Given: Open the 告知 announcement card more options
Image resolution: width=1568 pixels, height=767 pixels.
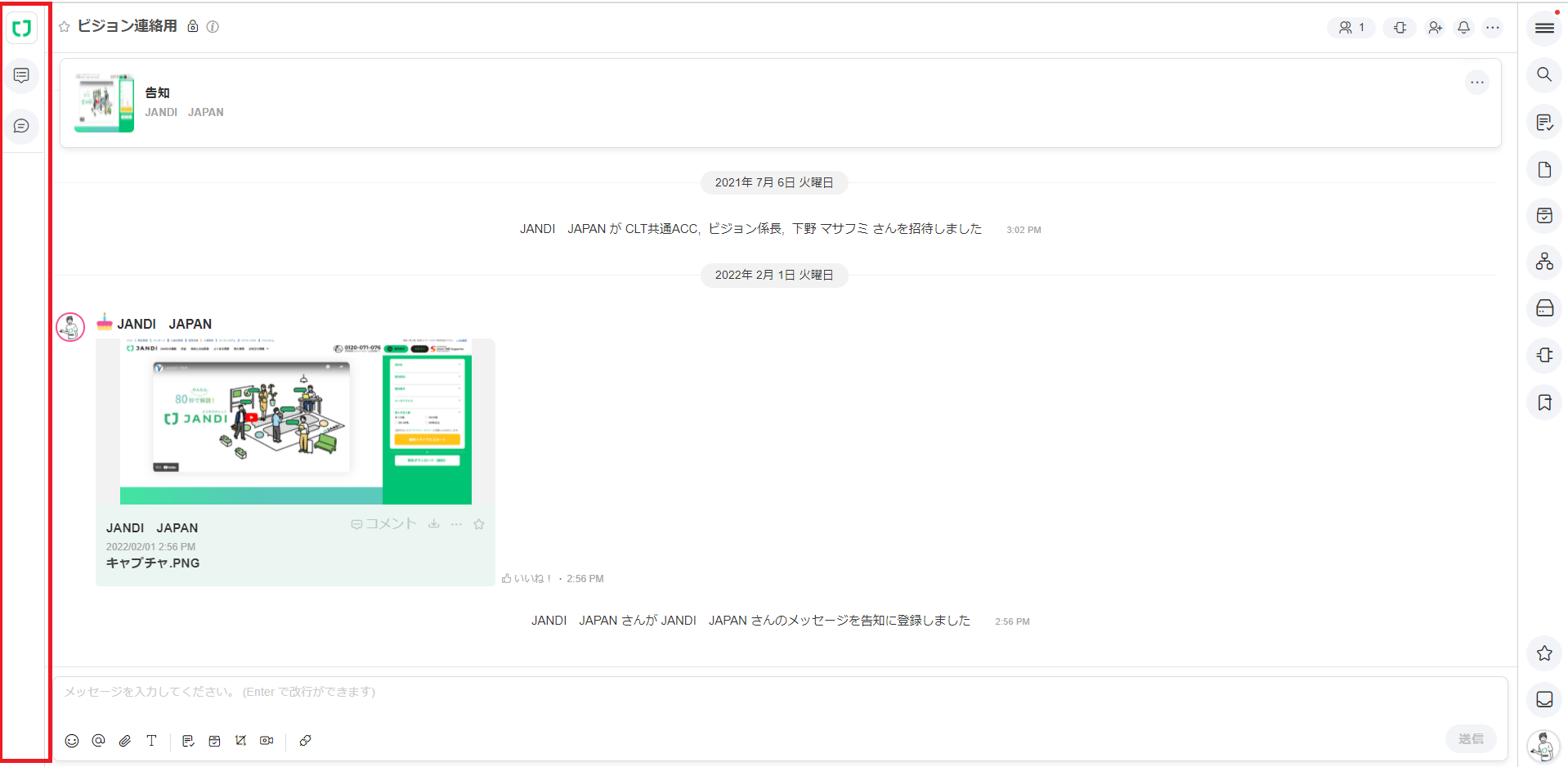Looking at the screenshot, I should point(1476,82).
